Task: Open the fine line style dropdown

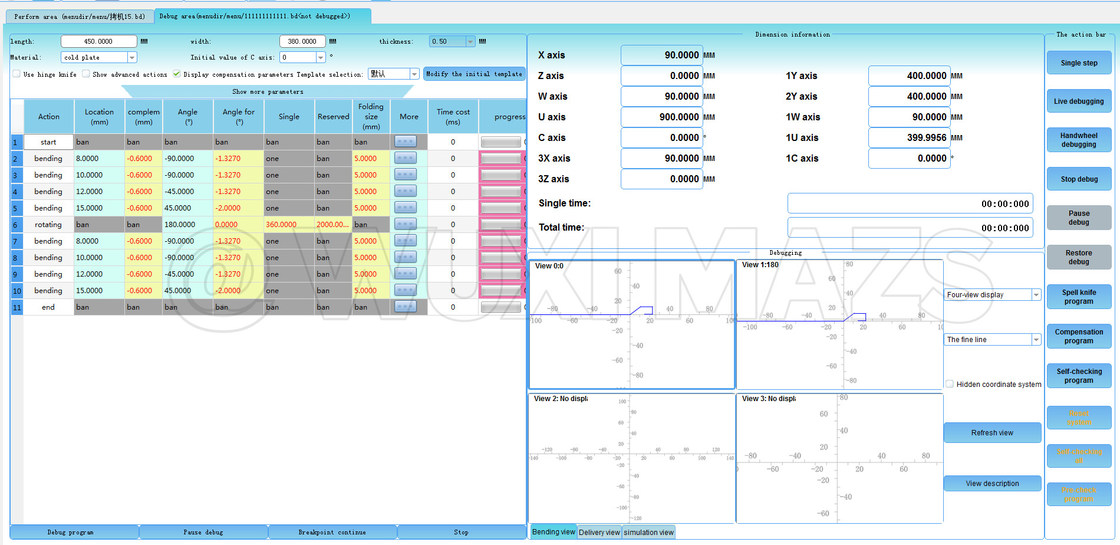Action: coord(1035,340)
